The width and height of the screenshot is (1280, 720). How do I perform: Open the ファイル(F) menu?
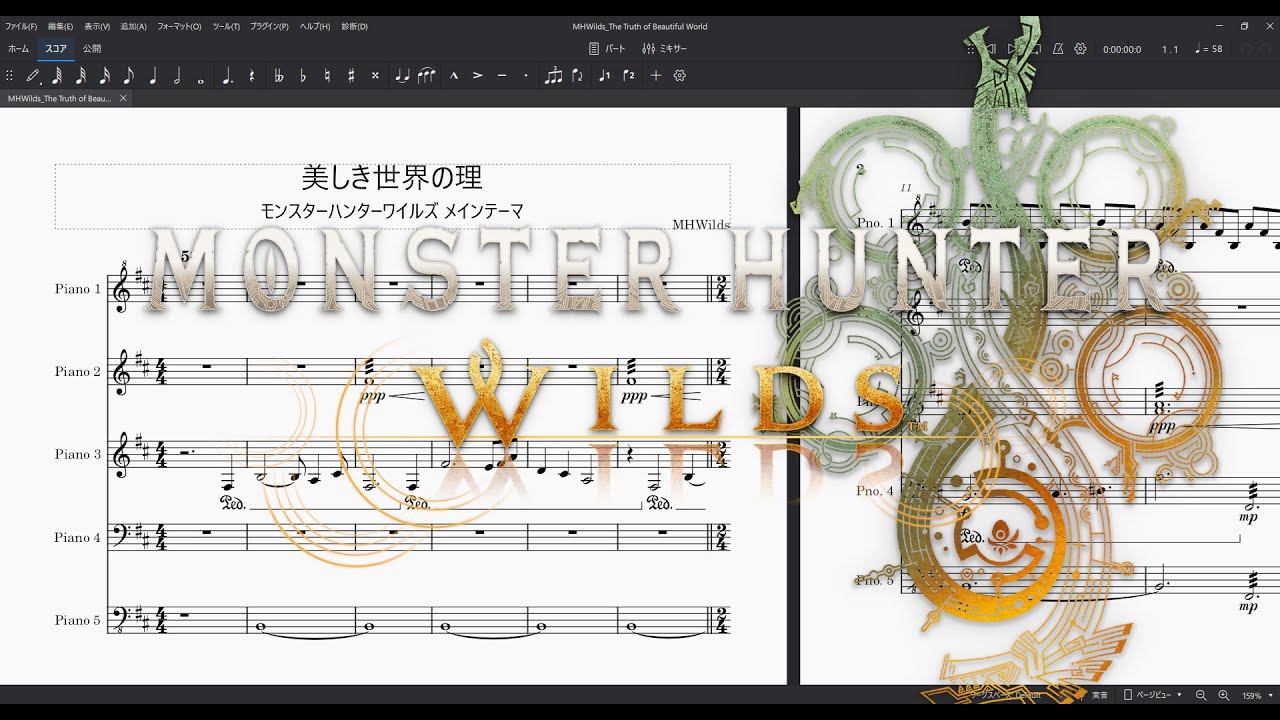(x=21, y=26)
